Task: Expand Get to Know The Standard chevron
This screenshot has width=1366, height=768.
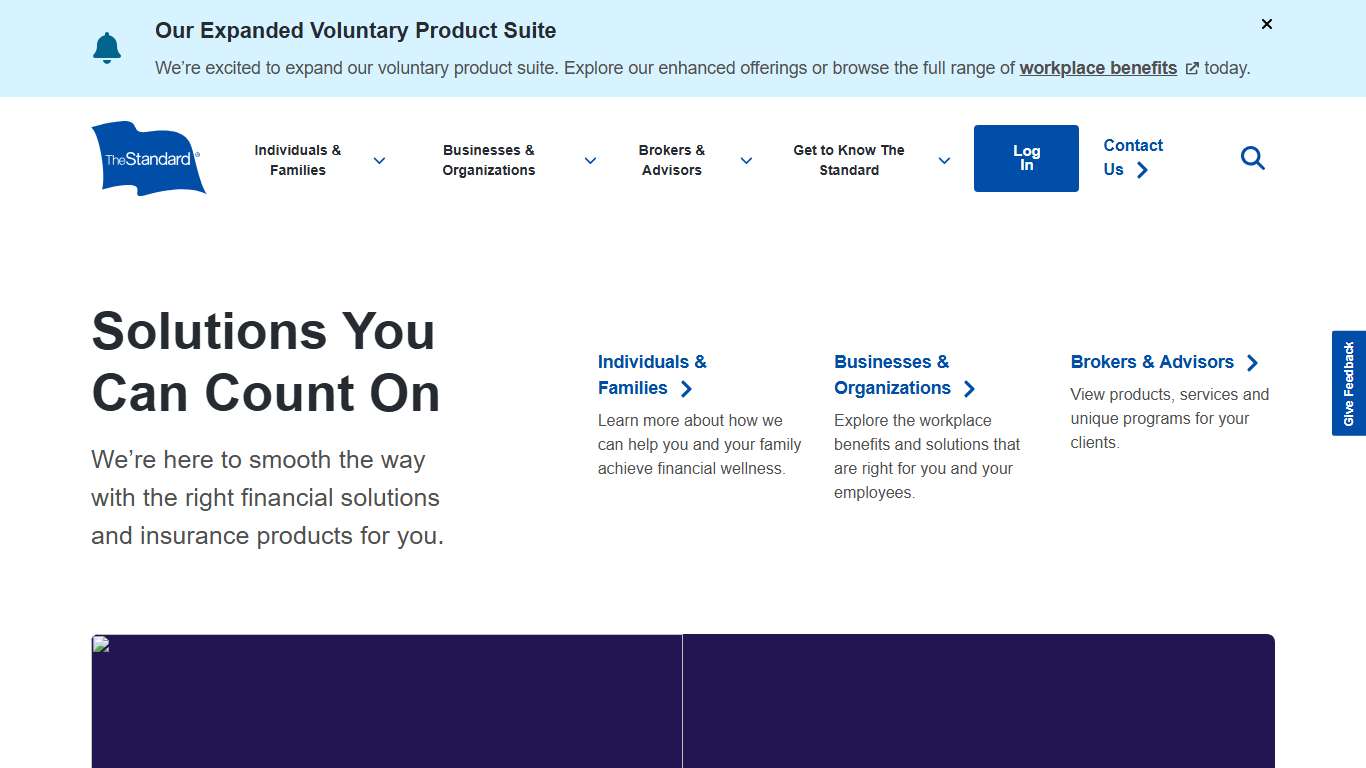Action: point(944,160)
